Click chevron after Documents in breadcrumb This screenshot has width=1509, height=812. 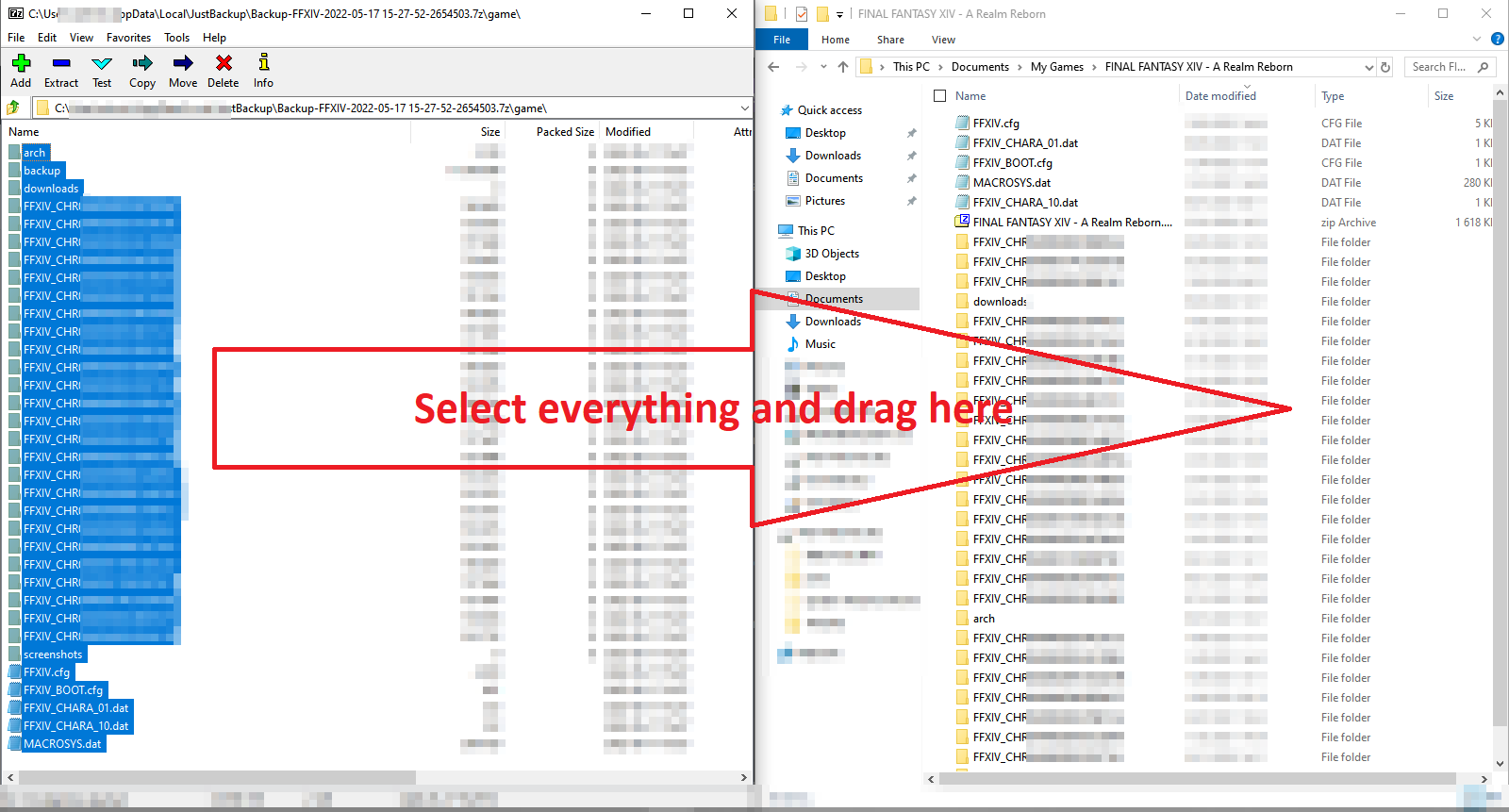(1020, 67)
